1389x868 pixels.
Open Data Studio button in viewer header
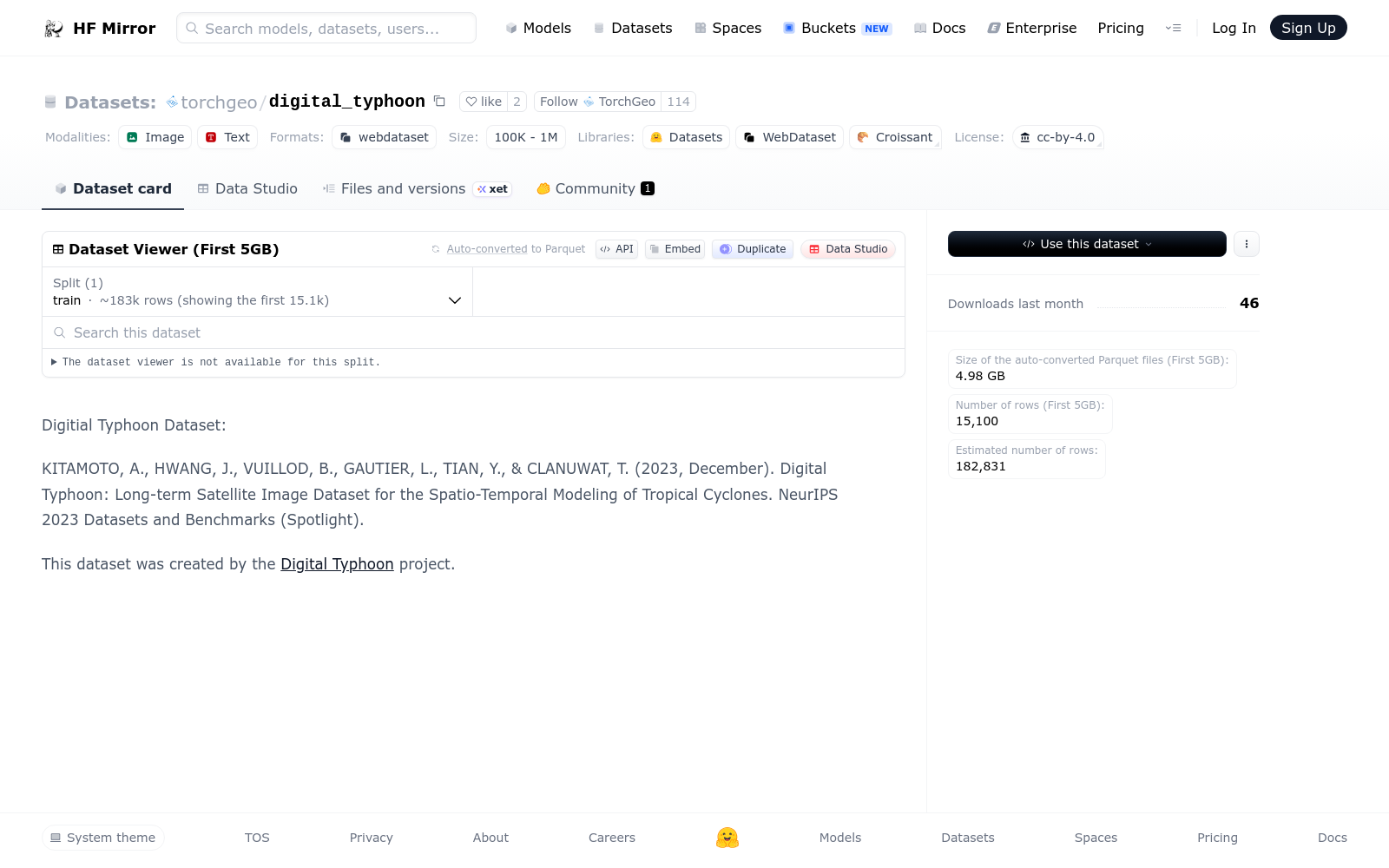click(848, 249)
